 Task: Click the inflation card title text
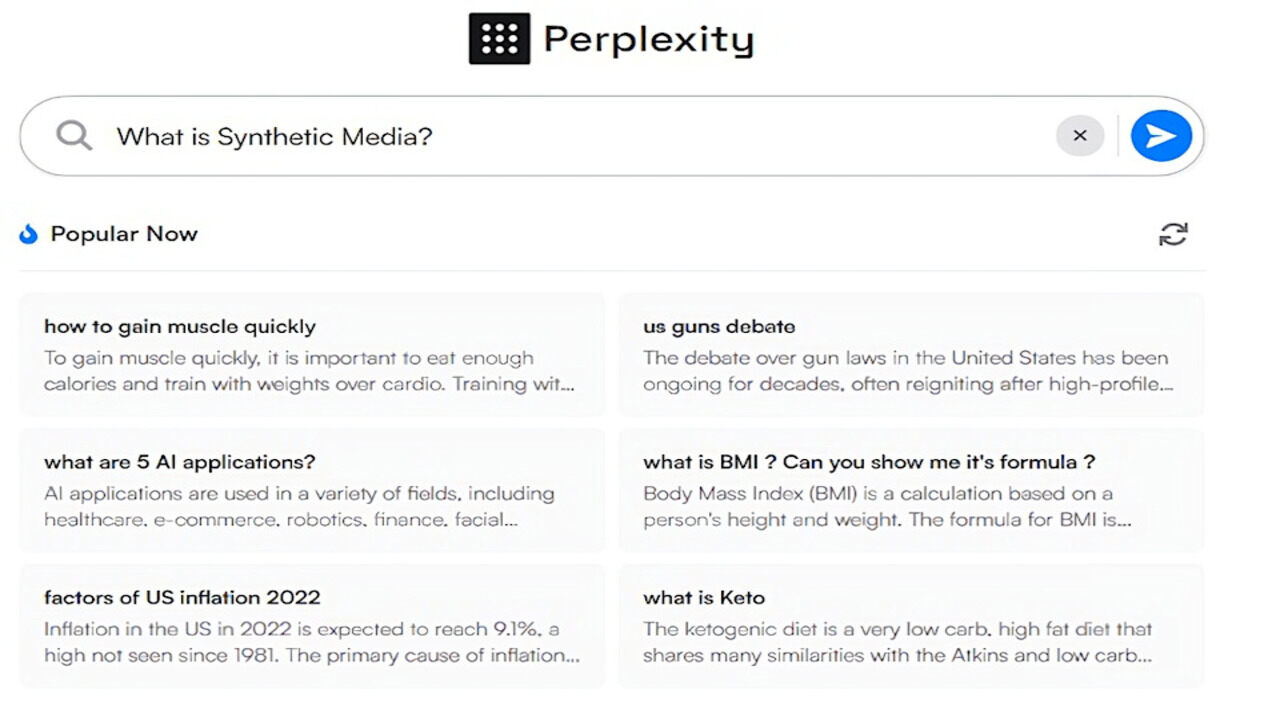pos(181,597)
